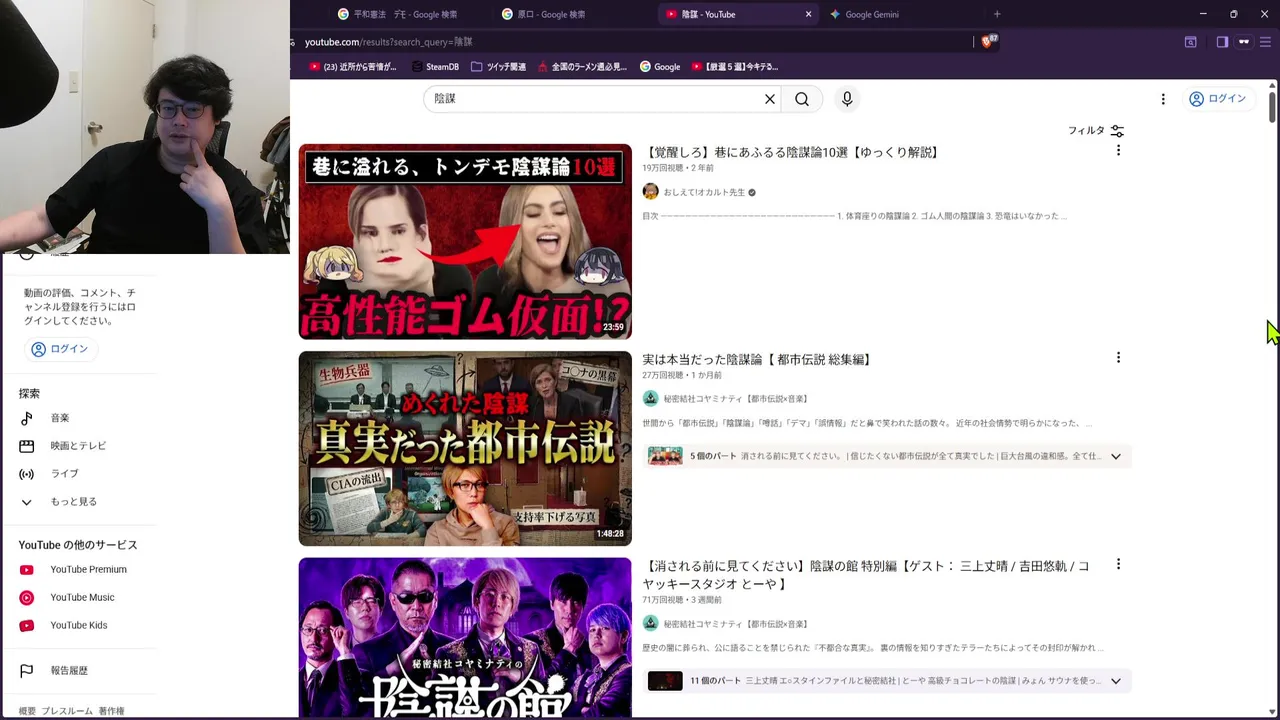Open the more-options menu for 陰謀の館 特別編 video
This screenshot has height=720, width=1280.
[1118, 565]
